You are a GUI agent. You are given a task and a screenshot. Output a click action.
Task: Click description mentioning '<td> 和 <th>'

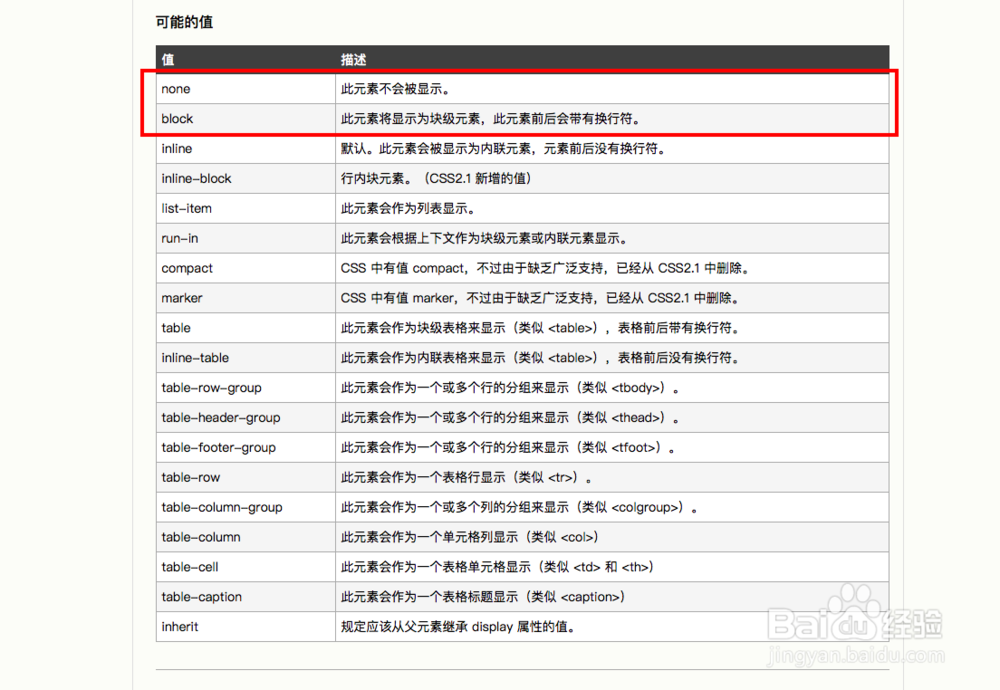pyautogui.click(x=497, y=568)
